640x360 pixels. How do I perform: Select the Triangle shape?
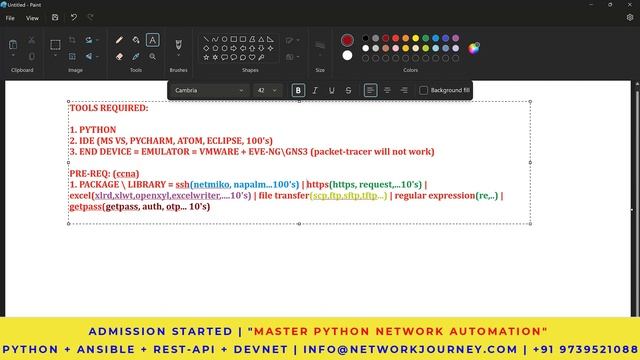point(261,39)
